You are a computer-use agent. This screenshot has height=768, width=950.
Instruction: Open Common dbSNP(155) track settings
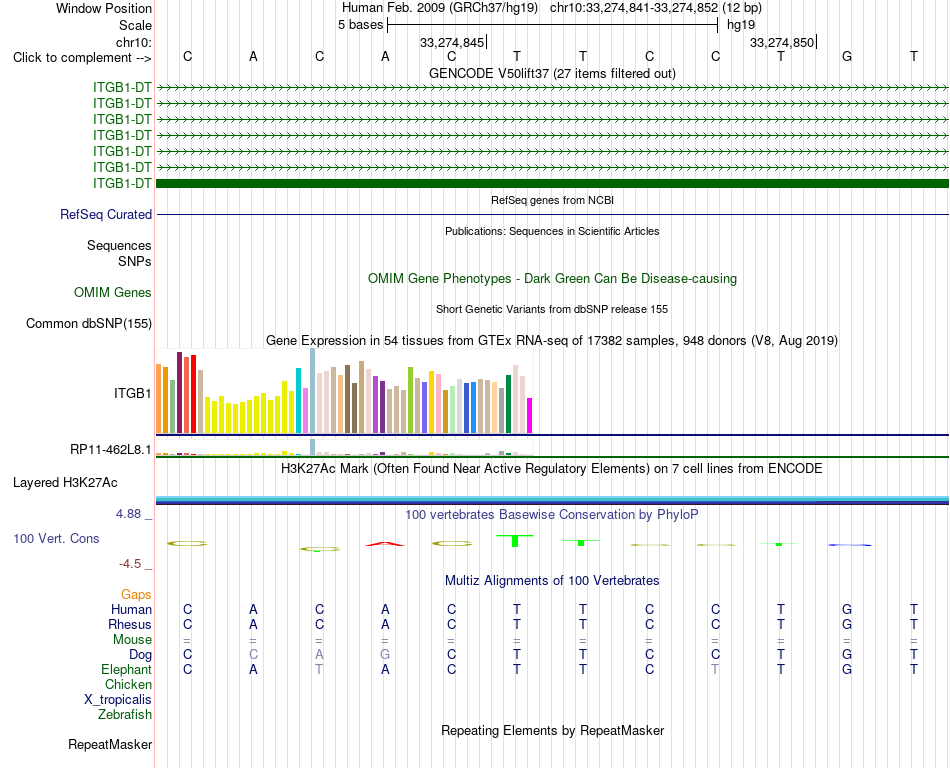[89, 323]
